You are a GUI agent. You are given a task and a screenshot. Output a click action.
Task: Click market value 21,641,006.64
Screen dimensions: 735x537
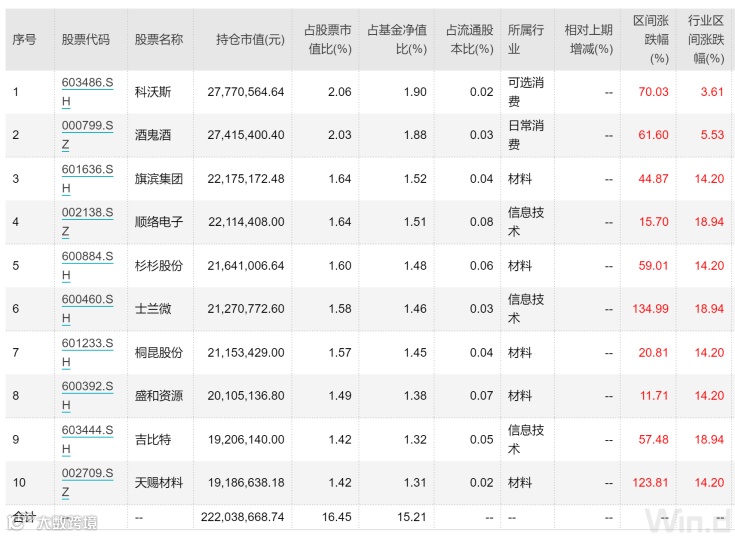click(246, 266)
